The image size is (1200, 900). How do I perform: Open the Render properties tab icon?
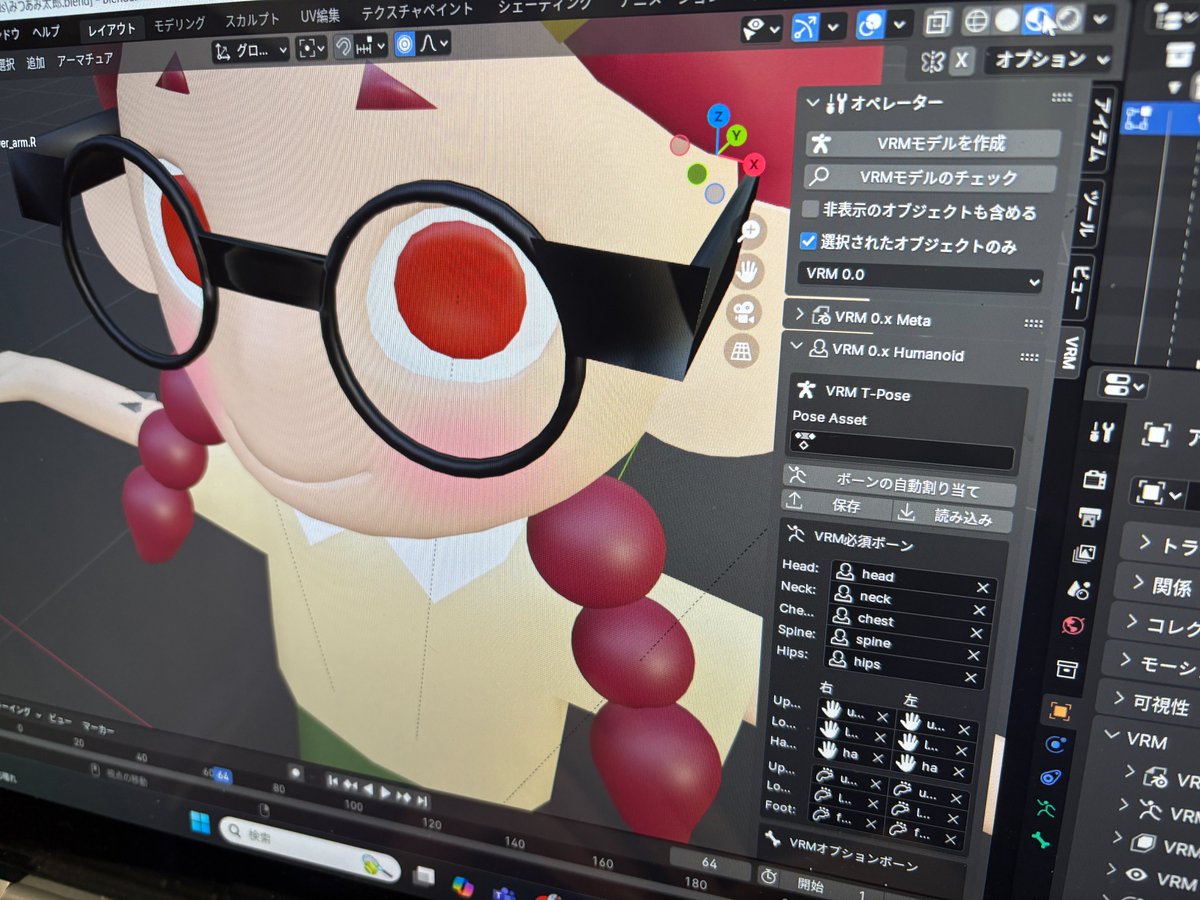(1095, 478)
